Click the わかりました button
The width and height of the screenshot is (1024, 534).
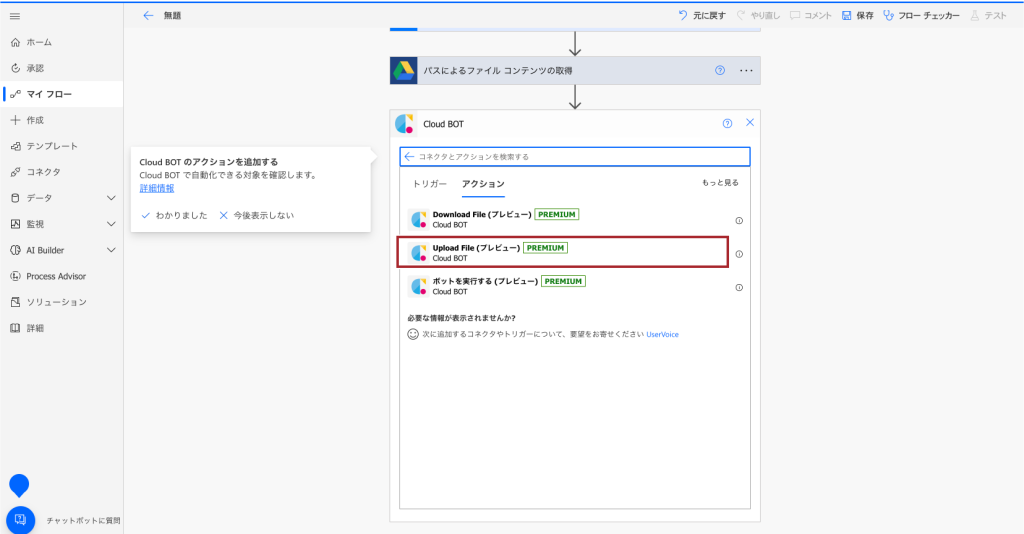pyautogui.click(x=174, y=215)
